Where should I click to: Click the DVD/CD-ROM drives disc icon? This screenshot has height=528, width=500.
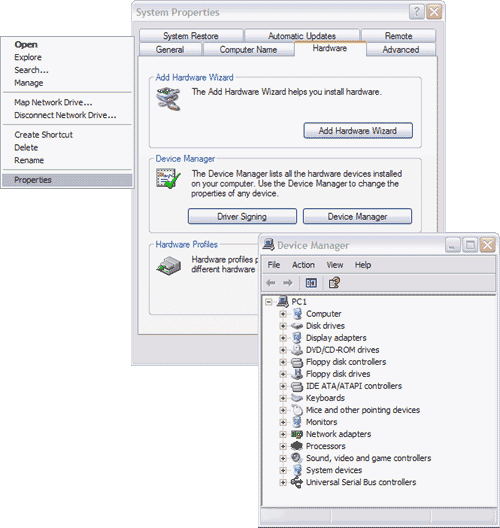297,350
